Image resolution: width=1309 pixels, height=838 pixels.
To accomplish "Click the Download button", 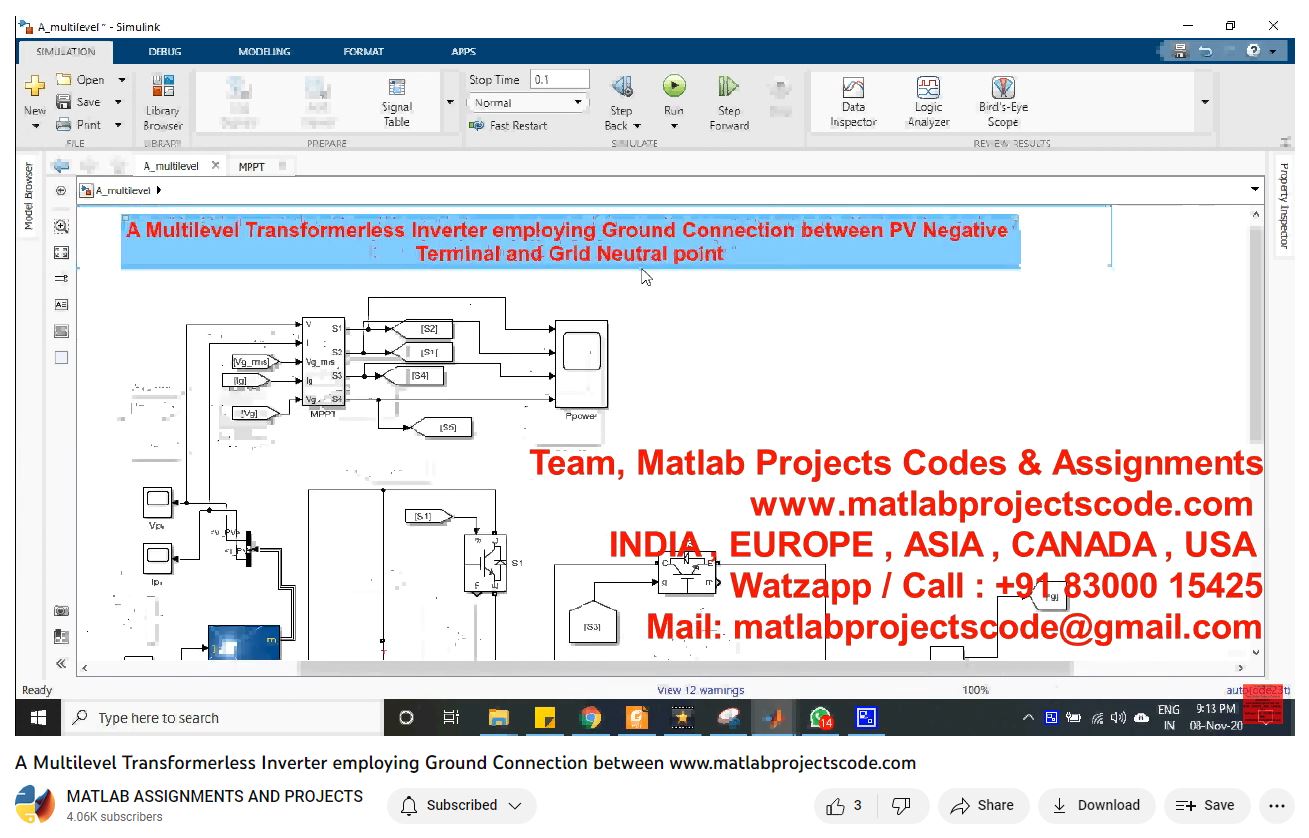I will point(1097,805).
